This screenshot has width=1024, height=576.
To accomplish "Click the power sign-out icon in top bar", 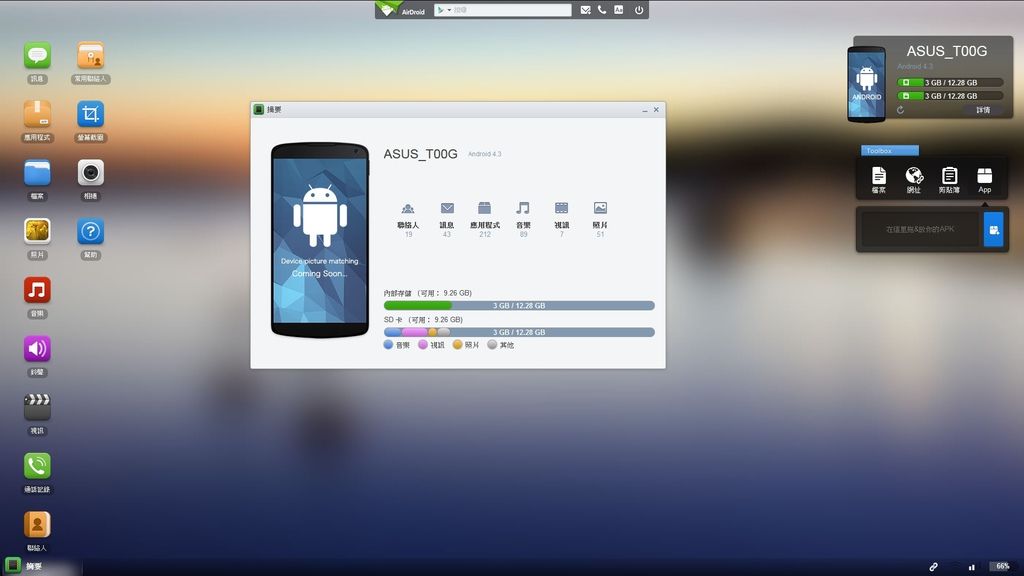I will [639, 10].
